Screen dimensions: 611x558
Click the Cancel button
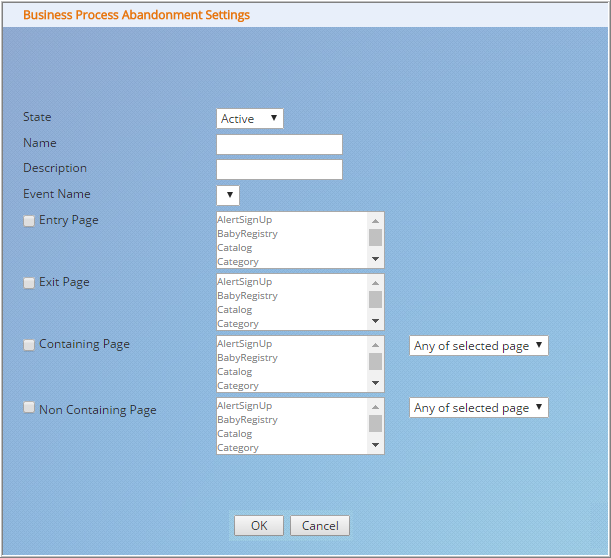coord(320,526)
